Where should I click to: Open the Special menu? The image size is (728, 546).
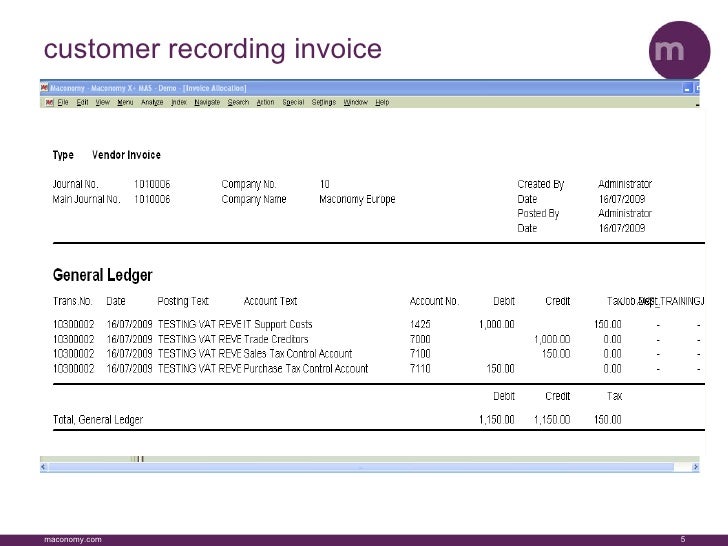click(x=293, y=103)
